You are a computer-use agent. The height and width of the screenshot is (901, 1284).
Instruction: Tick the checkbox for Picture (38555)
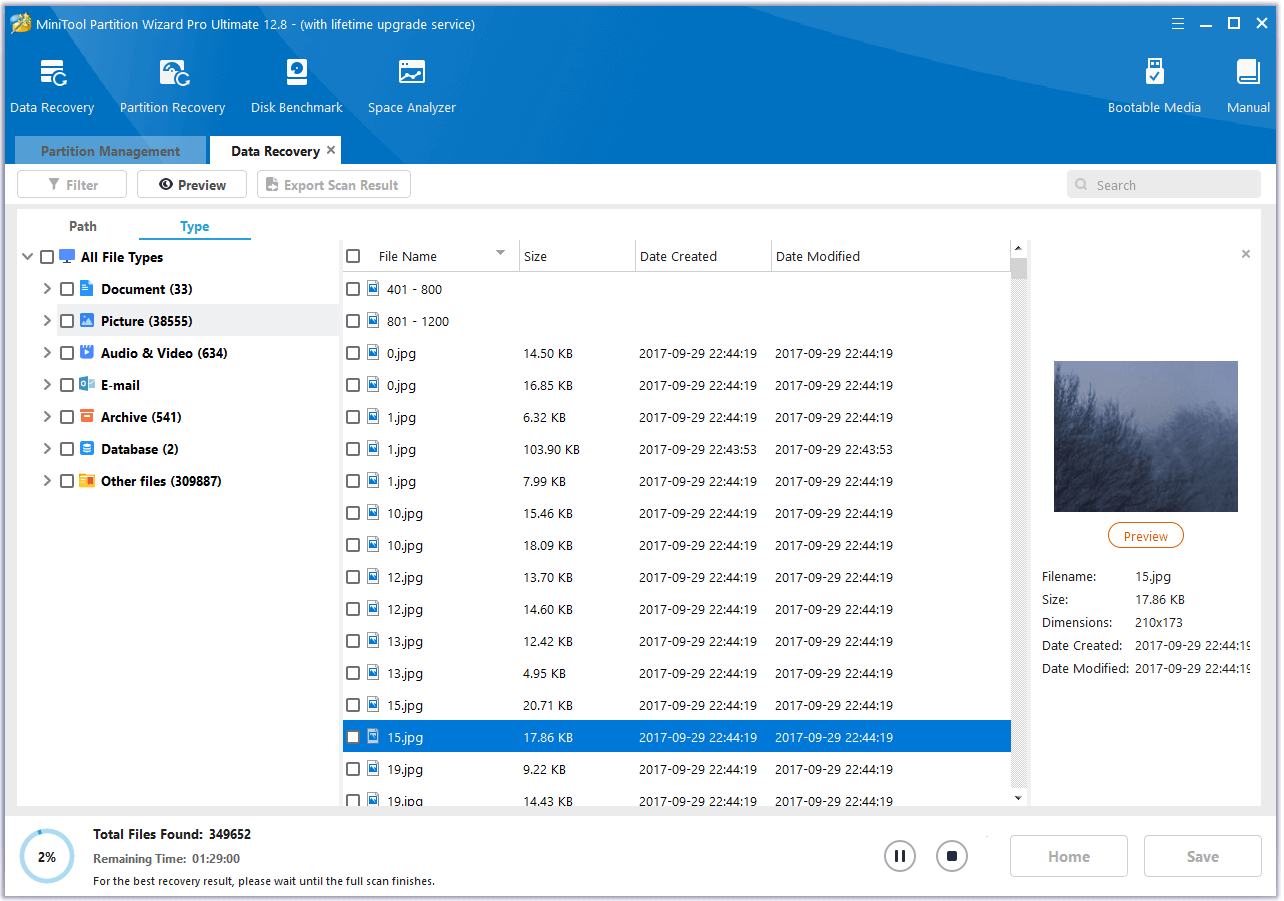67,321
